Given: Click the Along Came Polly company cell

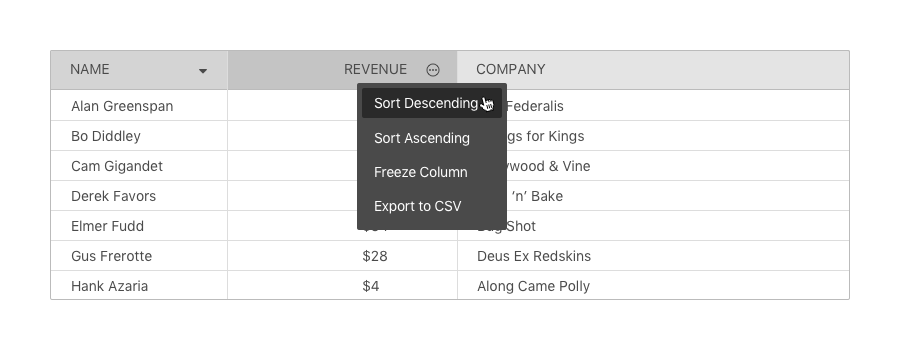Looking at the screenshot, I should [x=653, y=285].
